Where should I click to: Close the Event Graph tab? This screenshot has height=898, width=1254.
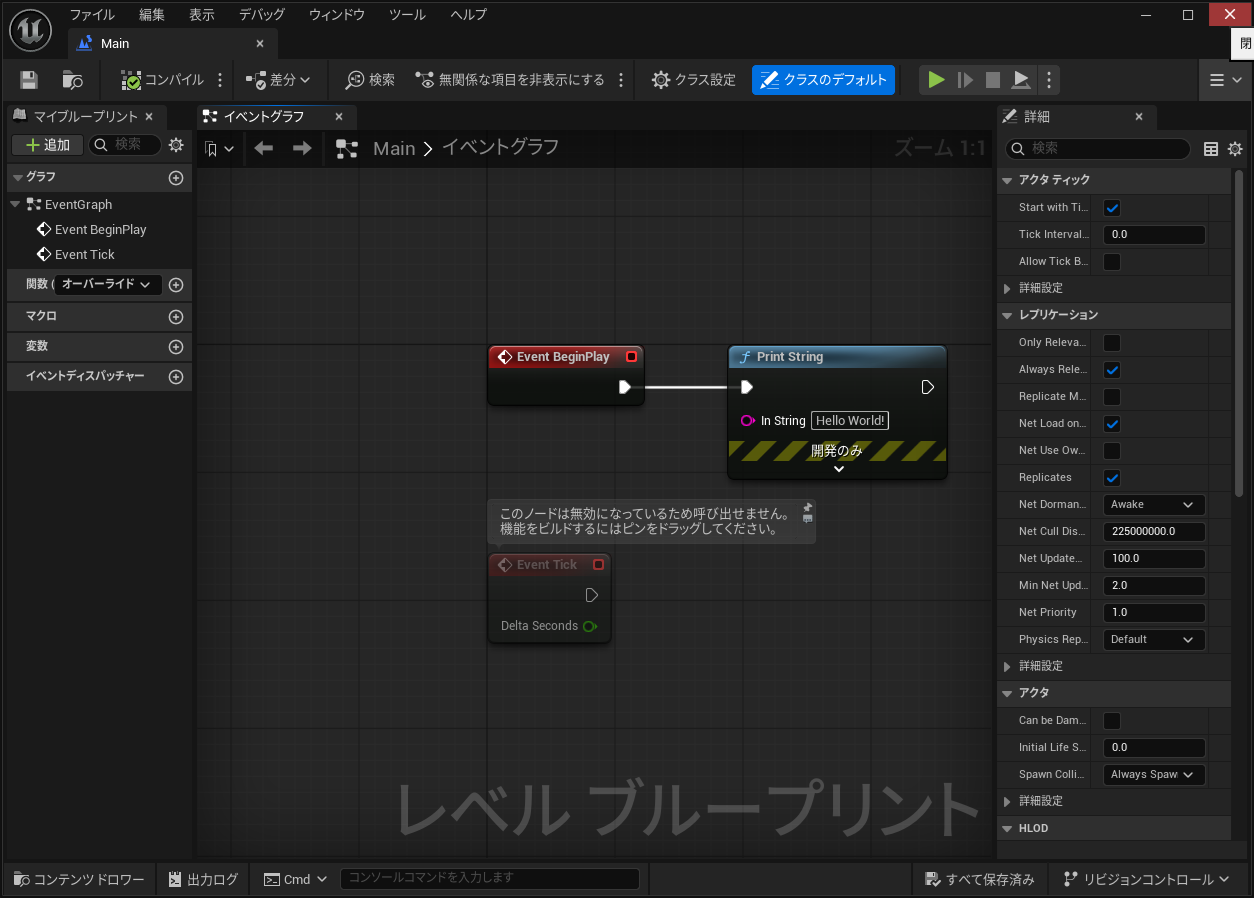[339, 116]
